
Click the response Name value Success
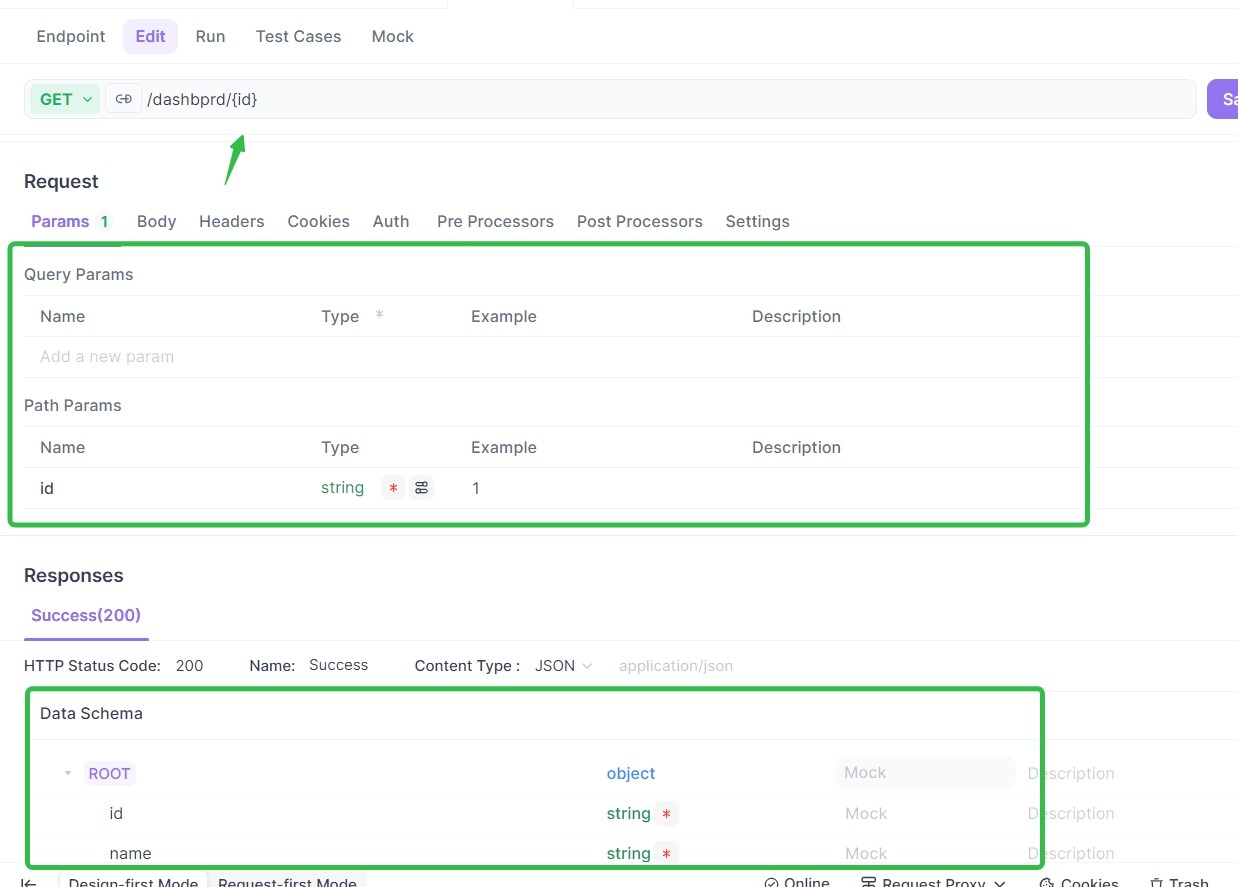[338, 666]
